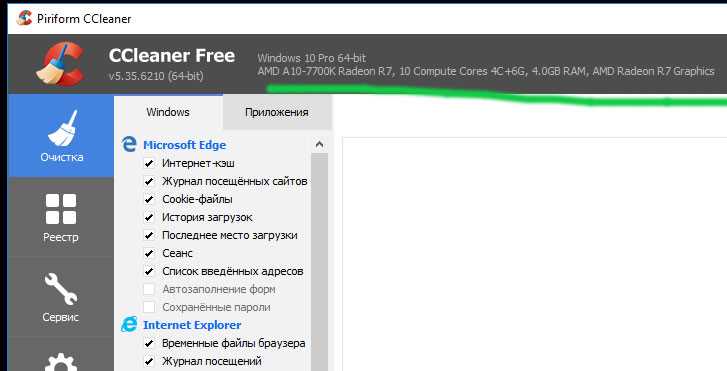
Task: Click the AMD A10-7700K hardware info line
Action: click(486, 71)
